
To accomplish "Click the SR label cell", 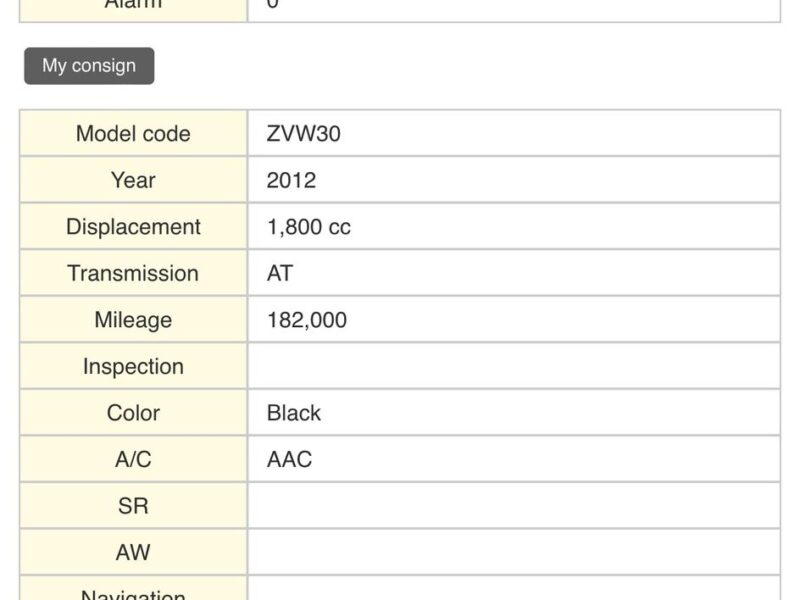I will pyautogui.click(x=133, y=506).
